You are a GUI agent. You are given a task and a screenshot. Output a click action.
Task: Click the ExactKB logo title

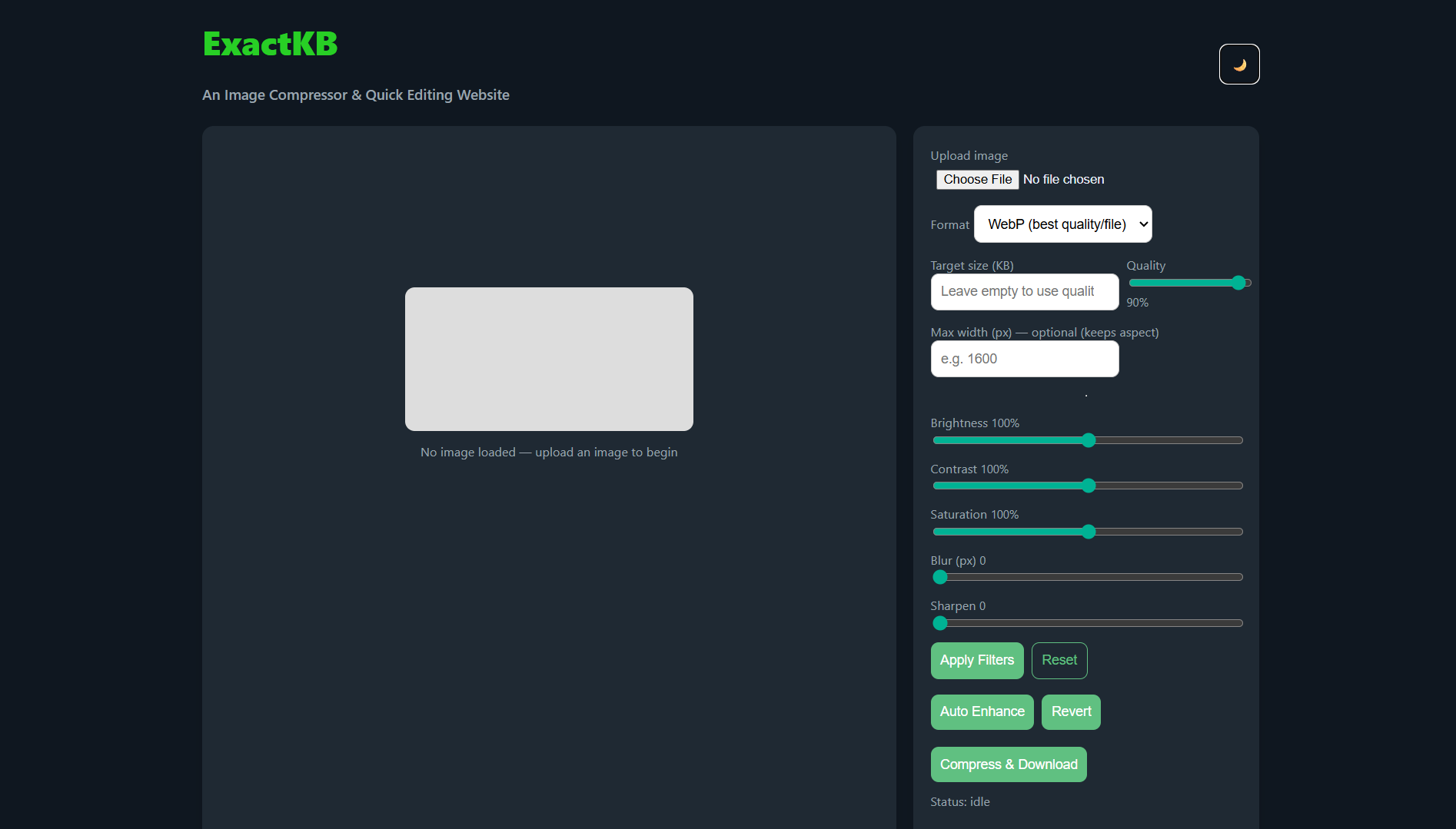click(270, 44)
